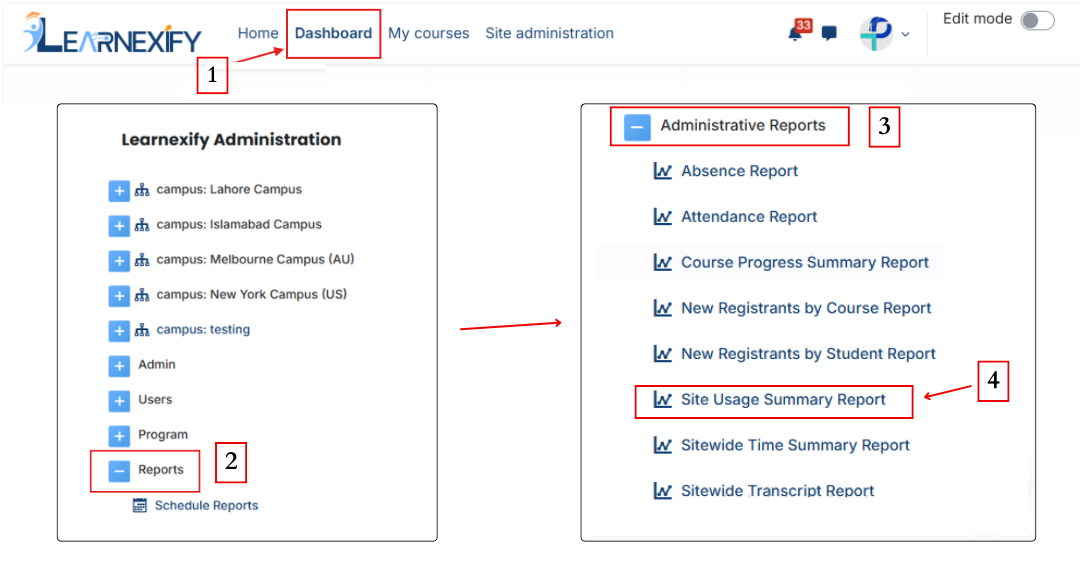Image resolution: width=1080 pixels, height=566 pixels.
Task: Expand the Islamabad Campus node
Action: tap(119, 226)
